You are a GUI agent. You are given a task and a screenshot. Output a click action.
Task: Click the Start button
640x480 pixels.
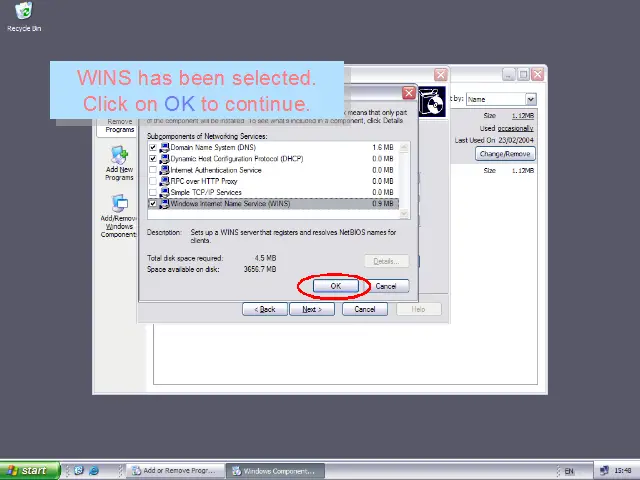pyautogui.click(x=30, y=471)
